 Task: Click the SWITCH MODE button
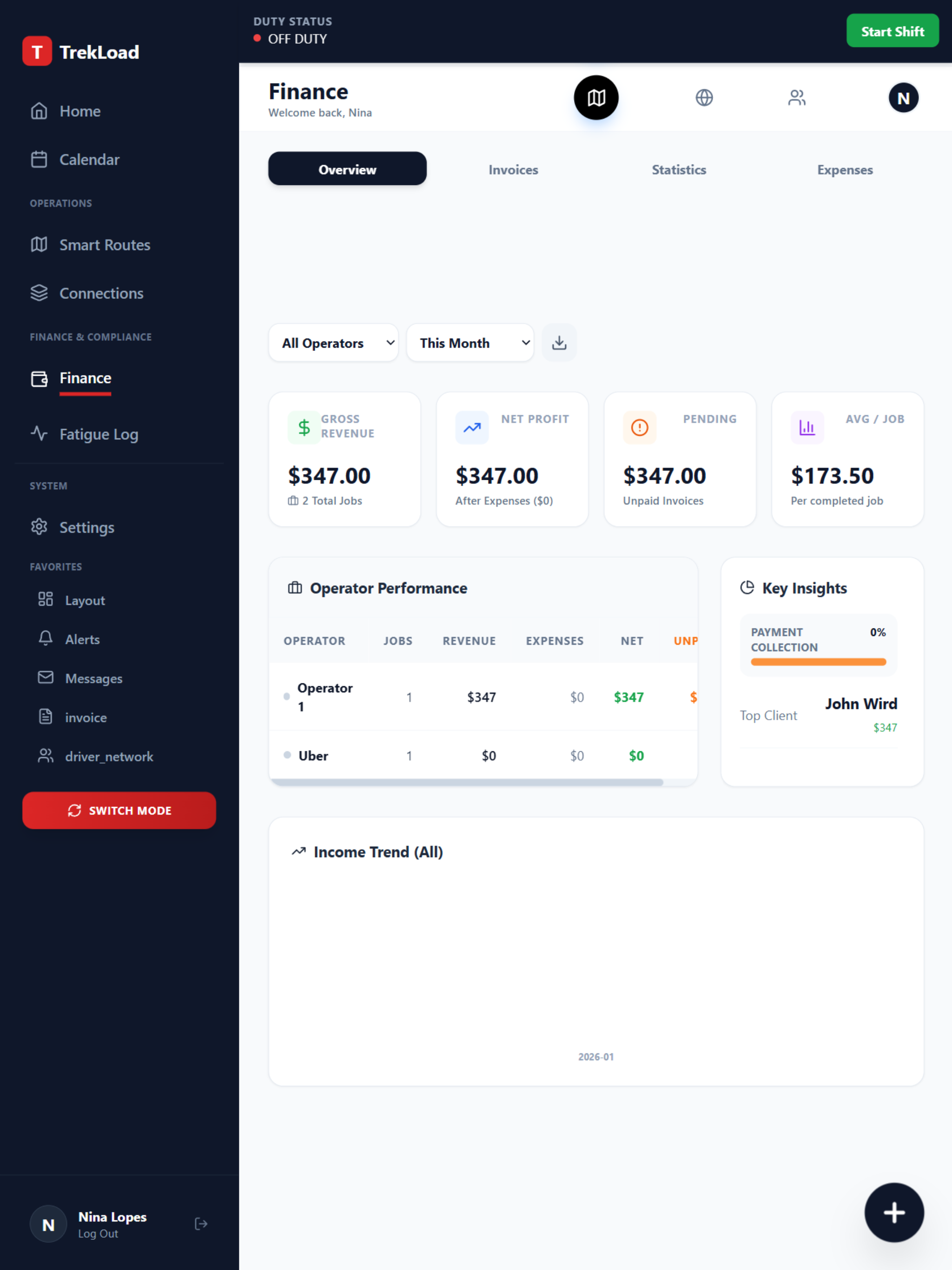pos(119,810)
